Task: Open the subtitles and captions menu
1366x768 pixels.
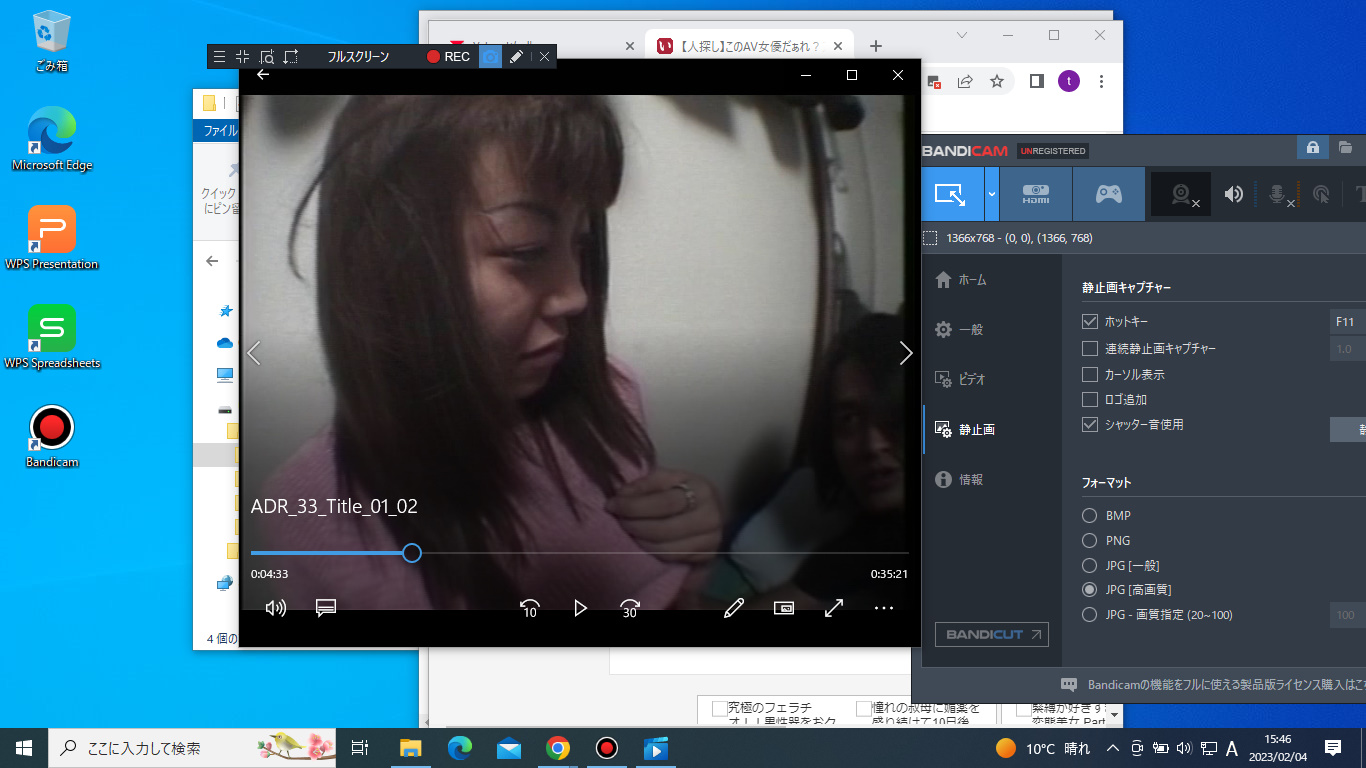Action: coord(325,608)
